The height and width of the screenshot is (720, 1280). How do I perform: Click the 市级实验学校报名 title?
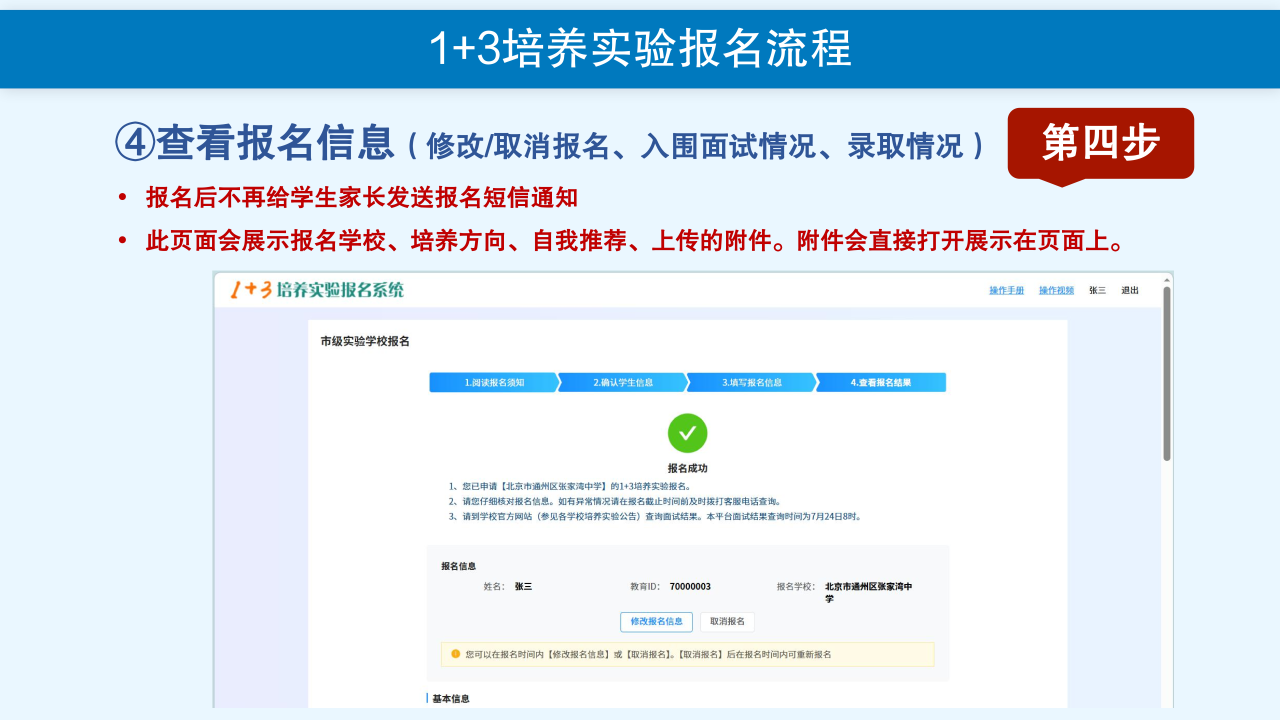(x=365, y=341)
